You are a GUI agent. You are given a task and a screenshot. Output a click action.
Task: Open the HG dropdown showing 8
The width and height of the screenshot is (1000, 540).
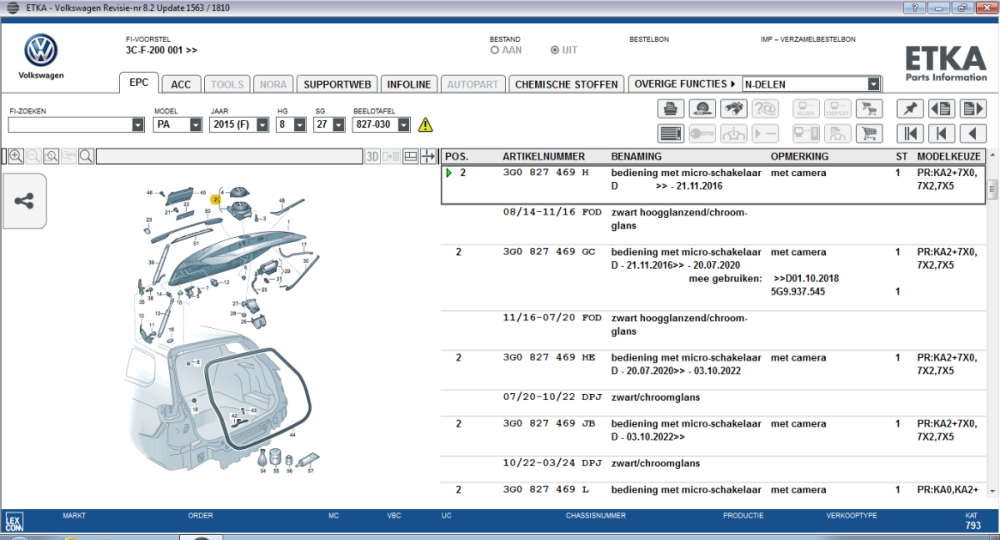[x=300, y=125]
